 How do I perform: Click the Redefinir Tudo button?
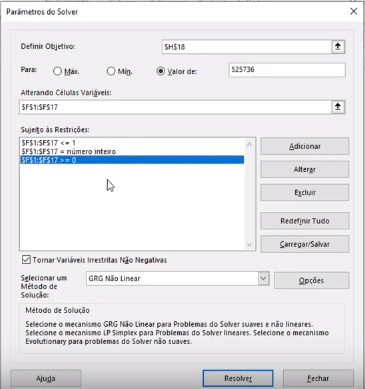[305, 221]
